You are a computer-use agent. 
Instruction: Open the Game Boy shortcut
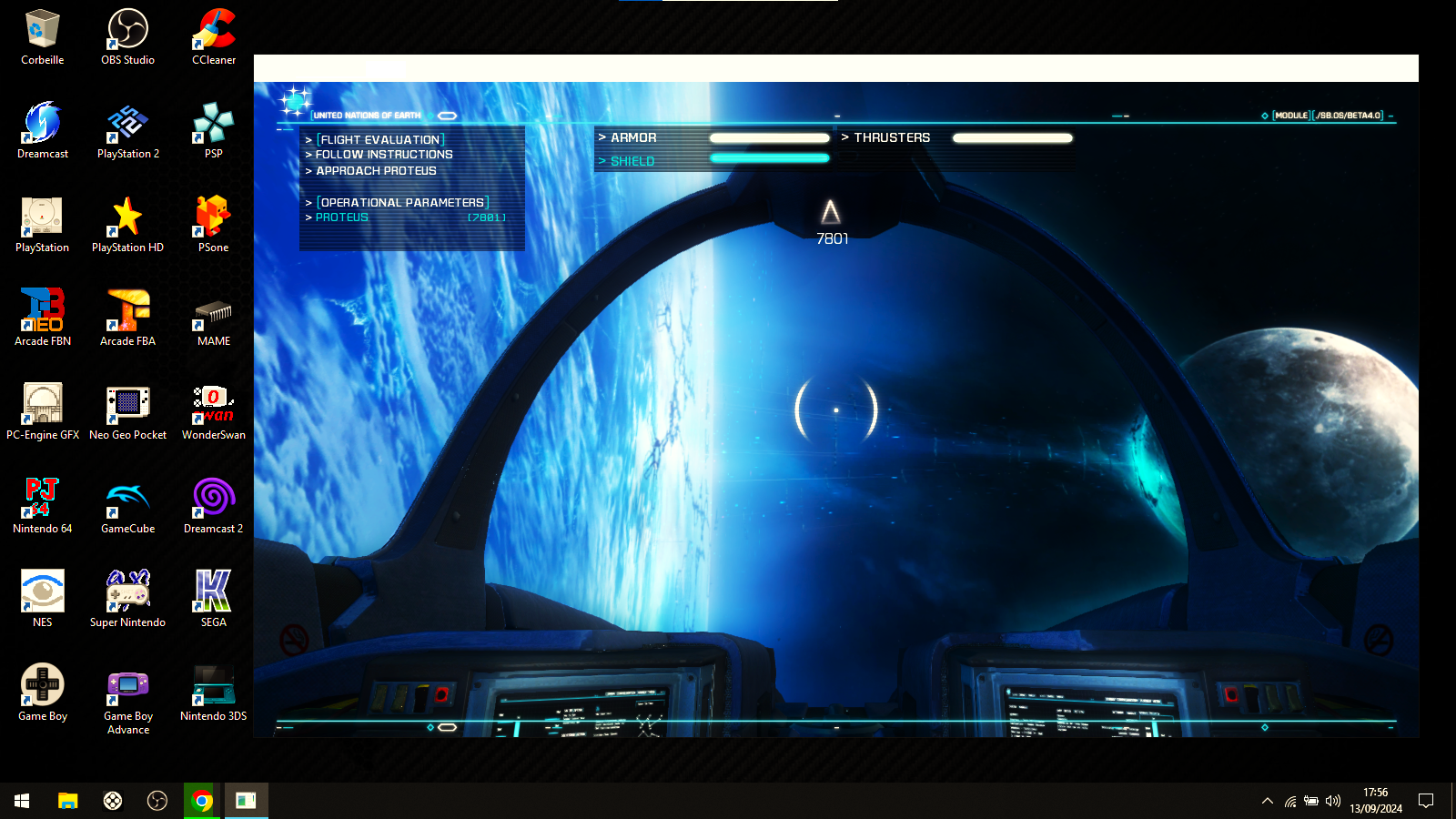coord(42,693)
